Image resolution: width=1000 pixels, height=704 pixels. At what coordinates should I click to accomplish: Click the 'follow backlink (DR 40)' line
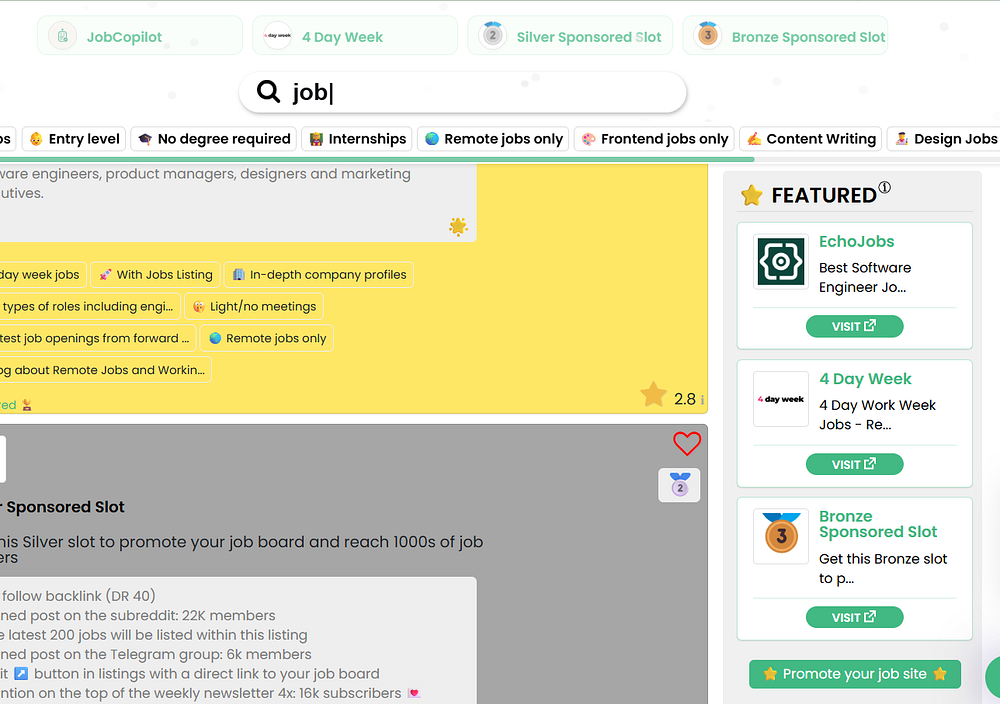(x=78, y=596)
